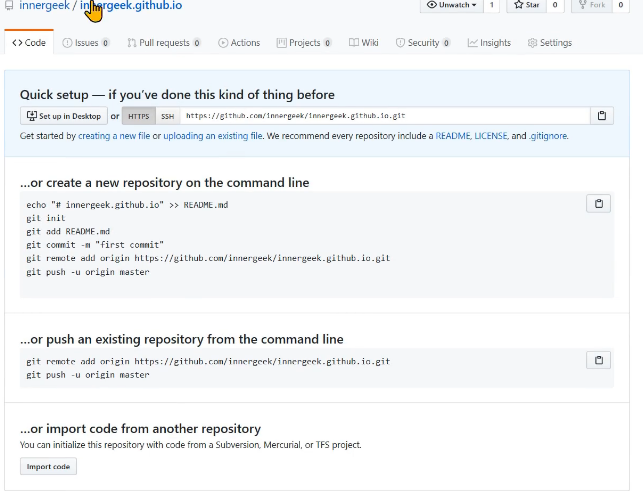View the stargazers count next to Star
The height and width of the screenshot is (494, 643).
(x=555, y=5)
